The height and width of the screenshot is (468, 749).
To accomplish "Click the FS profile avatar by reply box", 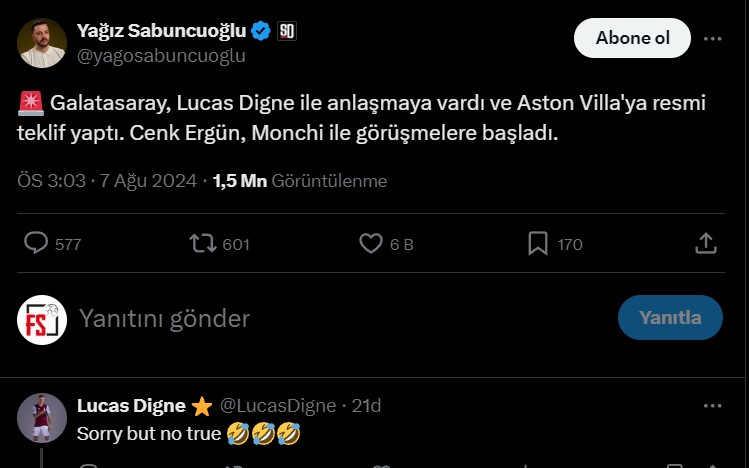I will (42, 319).
